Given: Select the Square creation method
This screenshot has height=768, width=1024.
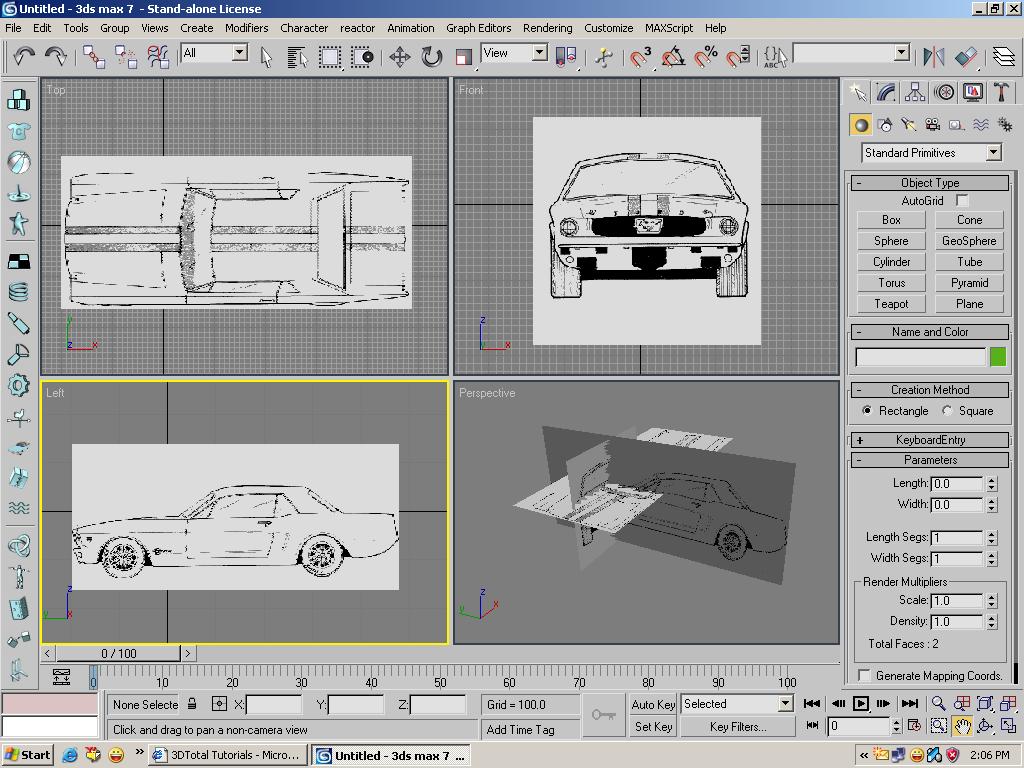Looking at the screenshot, I should 947,411.
